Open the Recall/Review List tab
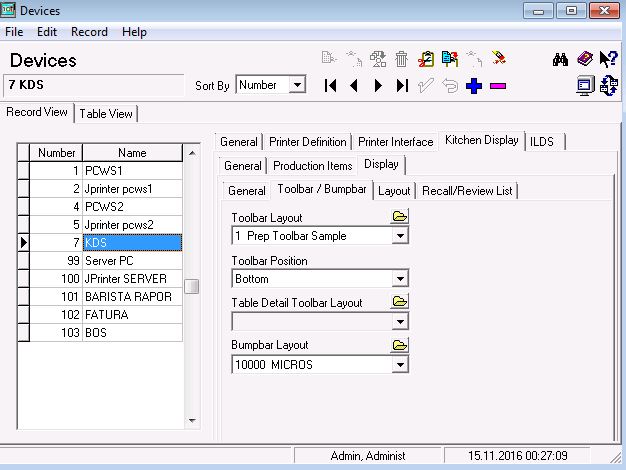This screenshot has height=470, width=626. 467,191
